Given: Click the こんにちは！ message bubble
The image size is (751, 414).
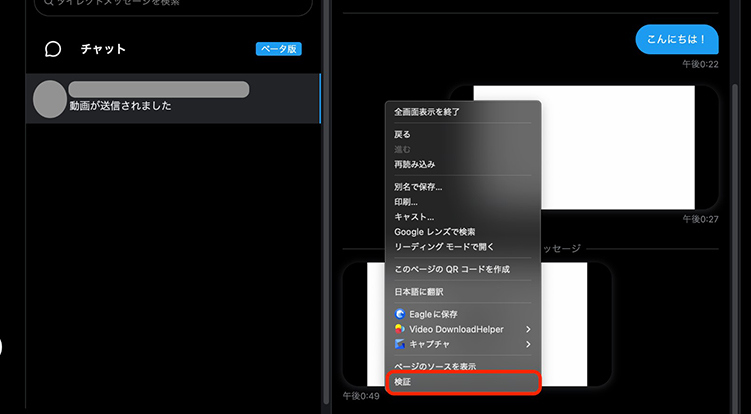Looking at the screenshot, I should [677, 39].
